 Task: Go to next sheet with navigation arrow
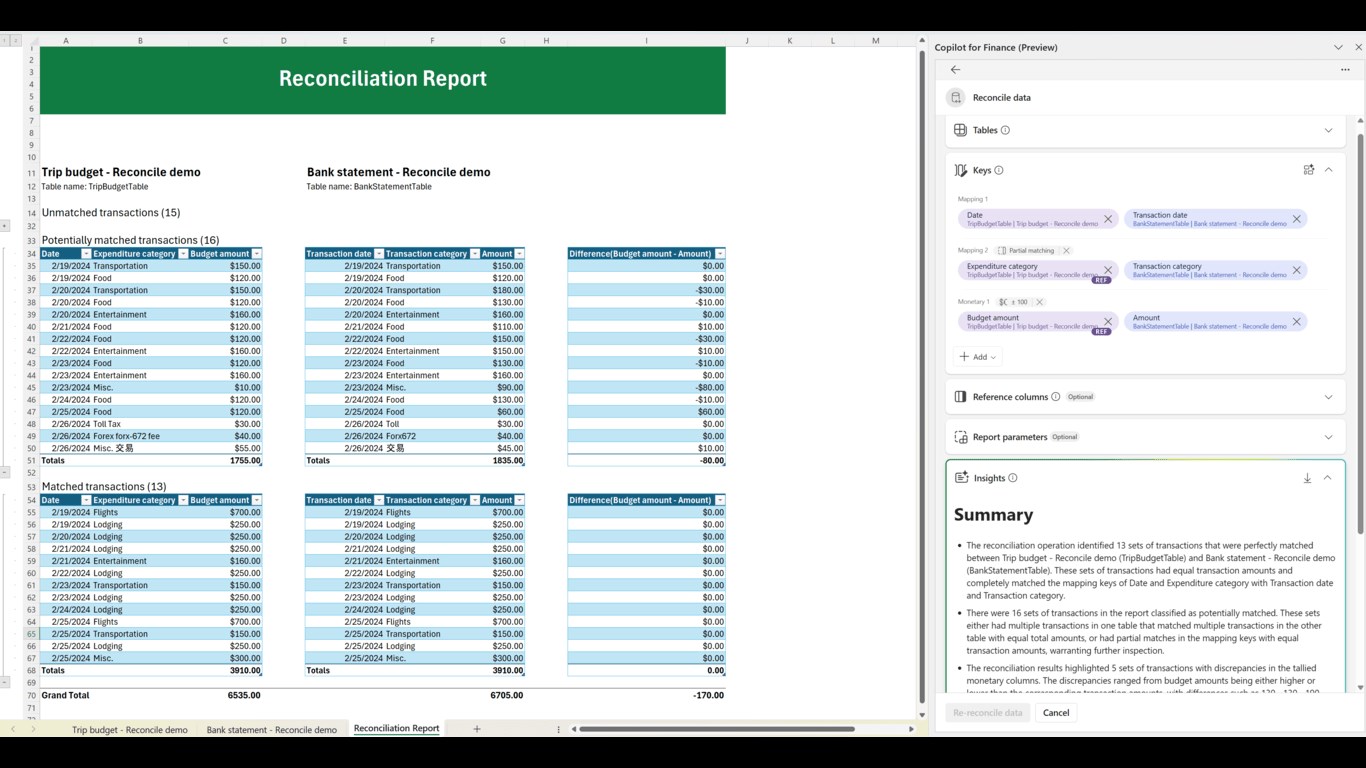(33, 730)
